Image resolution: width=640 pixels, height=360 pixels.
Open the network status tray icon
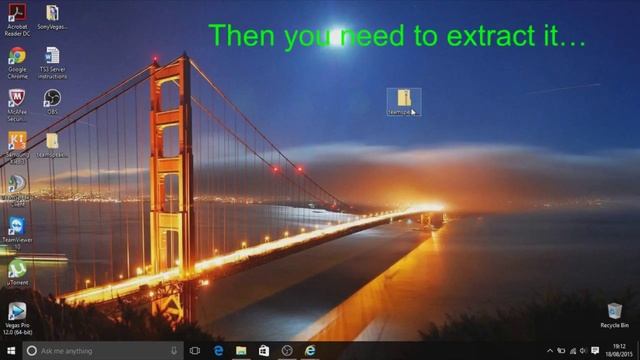coord(573,351)
